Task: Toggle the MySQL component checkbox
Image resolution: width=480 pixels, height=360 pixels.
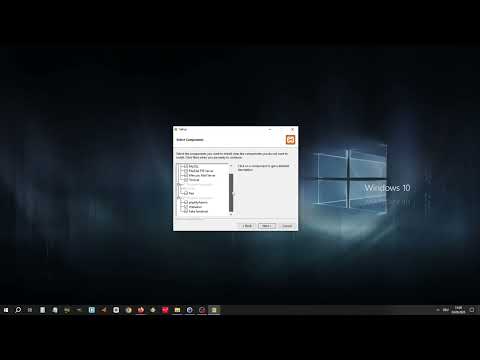Action: 186,166
